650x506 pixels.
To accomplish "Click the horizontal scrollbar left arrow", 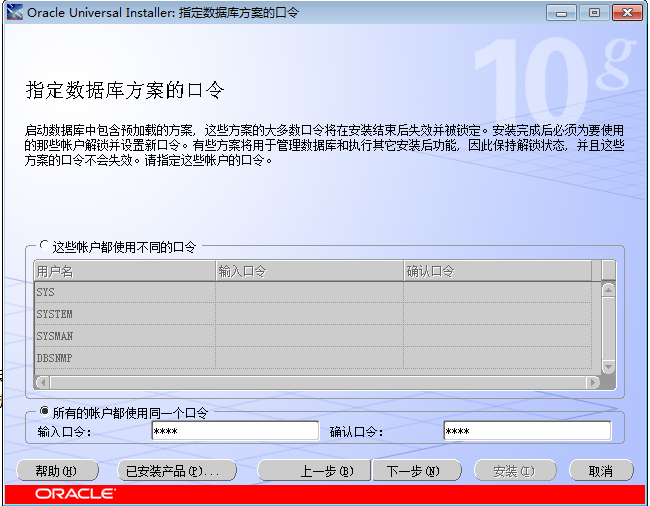I will pos(43,382).
